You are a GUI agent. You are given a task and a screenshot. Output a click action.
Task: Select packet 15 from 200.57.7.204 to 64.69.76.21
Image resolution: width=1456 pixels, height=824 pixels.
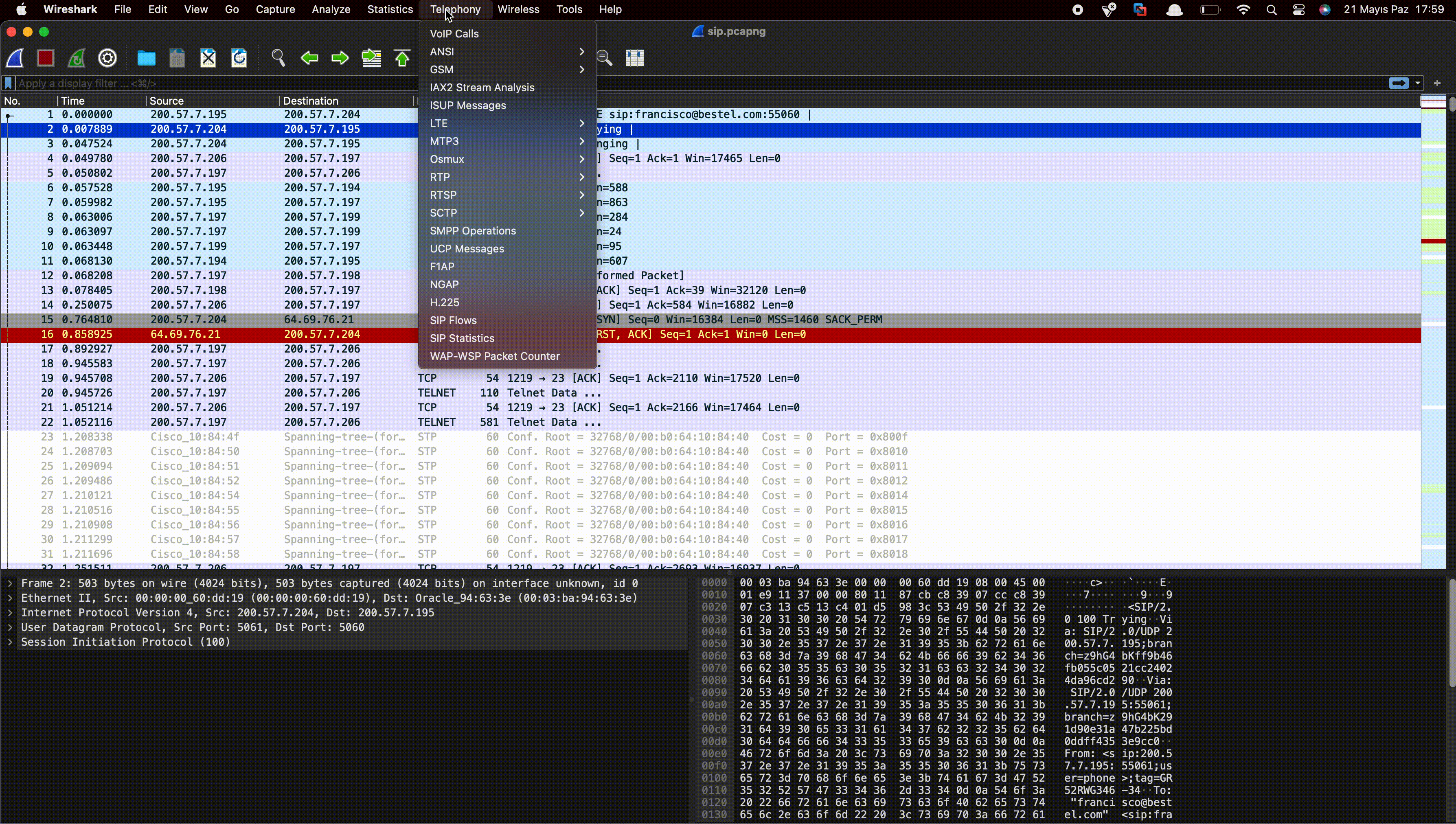coord(711,320)
